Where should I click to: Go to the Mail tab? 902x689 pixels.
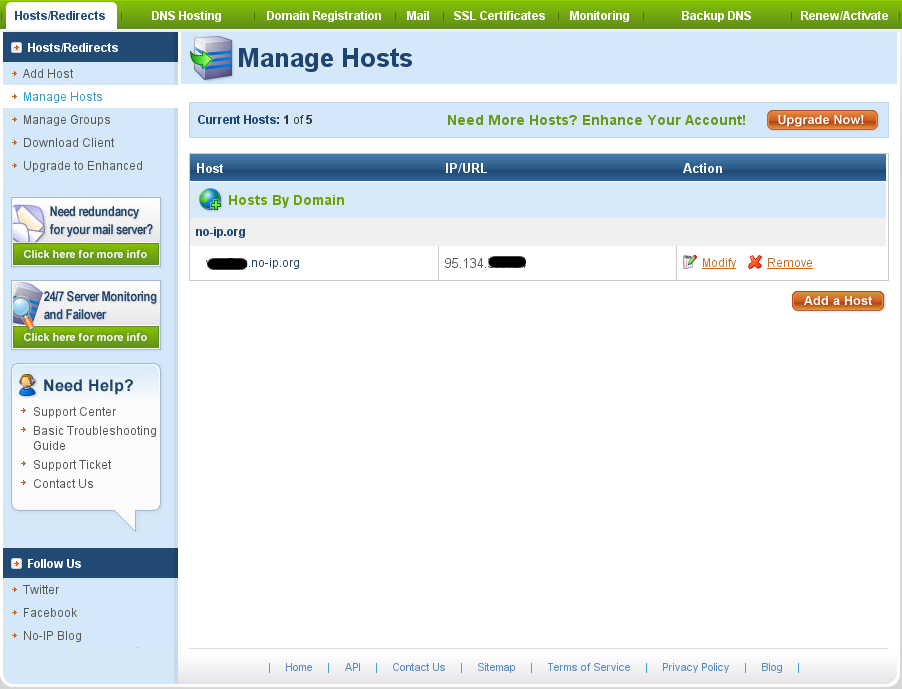[418, 16]
